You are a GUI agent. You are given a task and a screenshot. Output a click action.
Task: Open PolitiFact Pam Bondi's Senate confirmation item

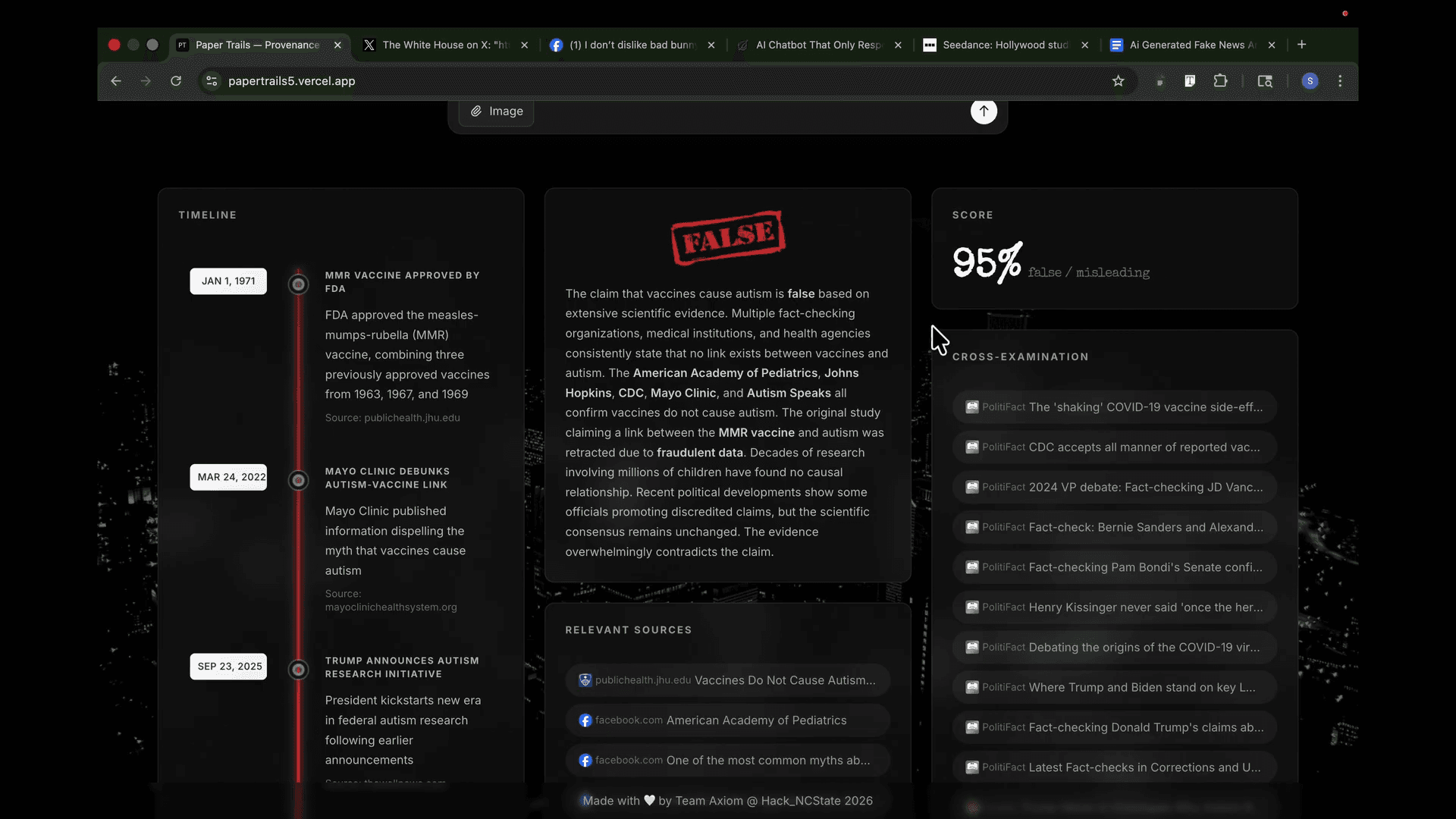point(1115,567)
